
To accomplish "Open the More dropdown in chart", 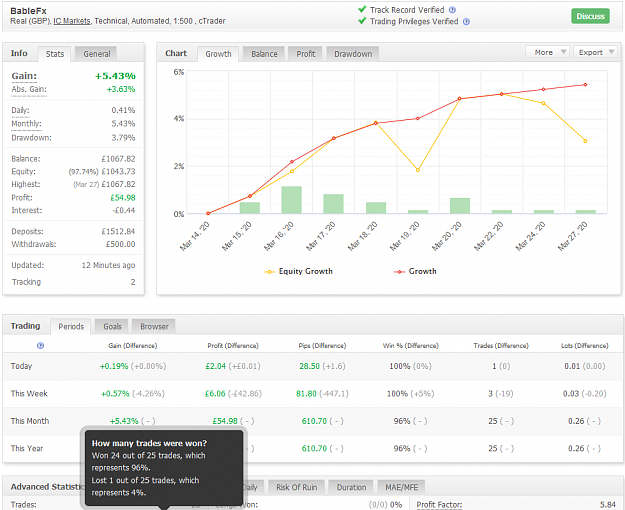I will pyautogui.click(x=547, y=52).
